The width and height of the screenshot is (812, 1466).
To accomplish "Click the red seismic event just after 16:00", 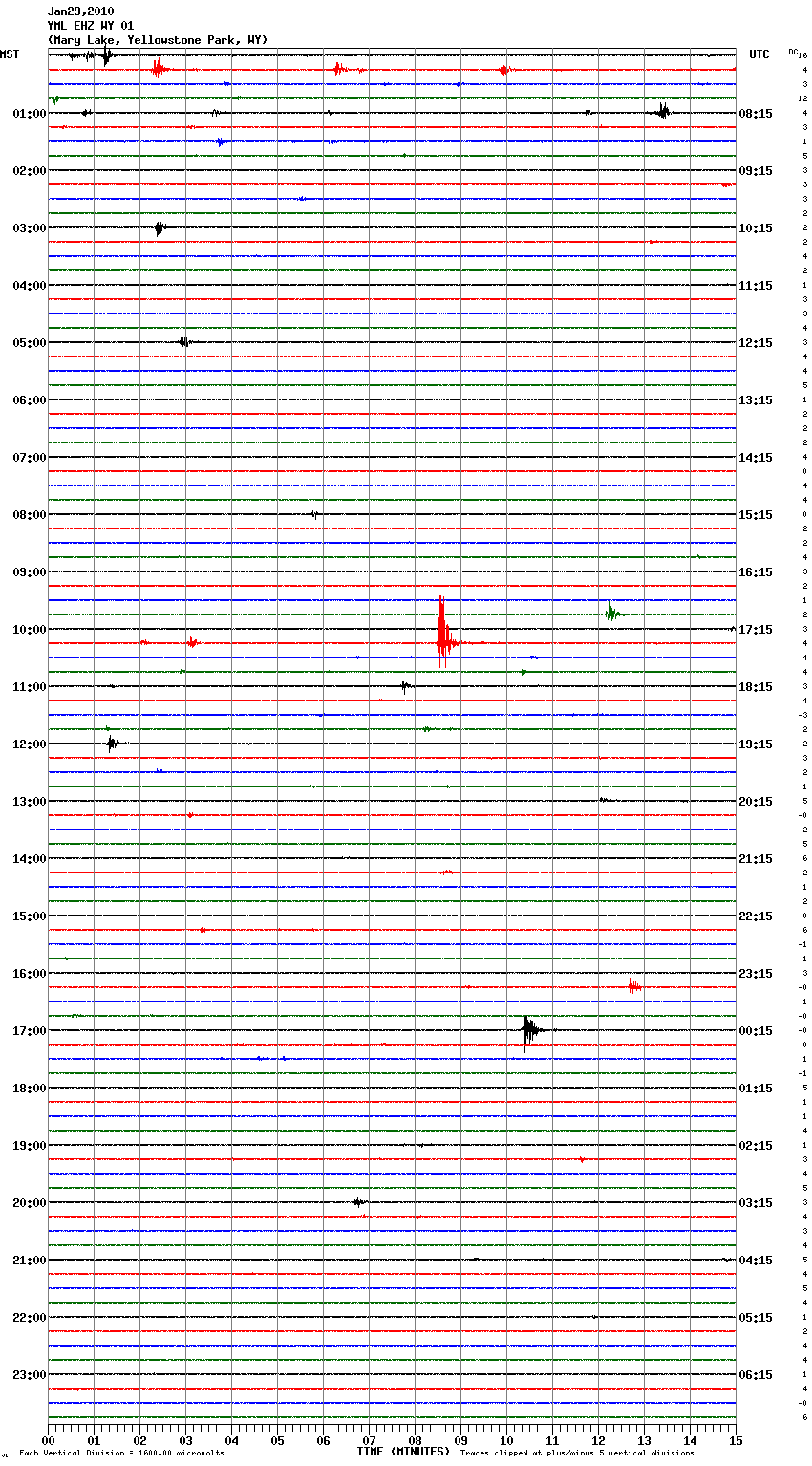I will click(634, 987).
